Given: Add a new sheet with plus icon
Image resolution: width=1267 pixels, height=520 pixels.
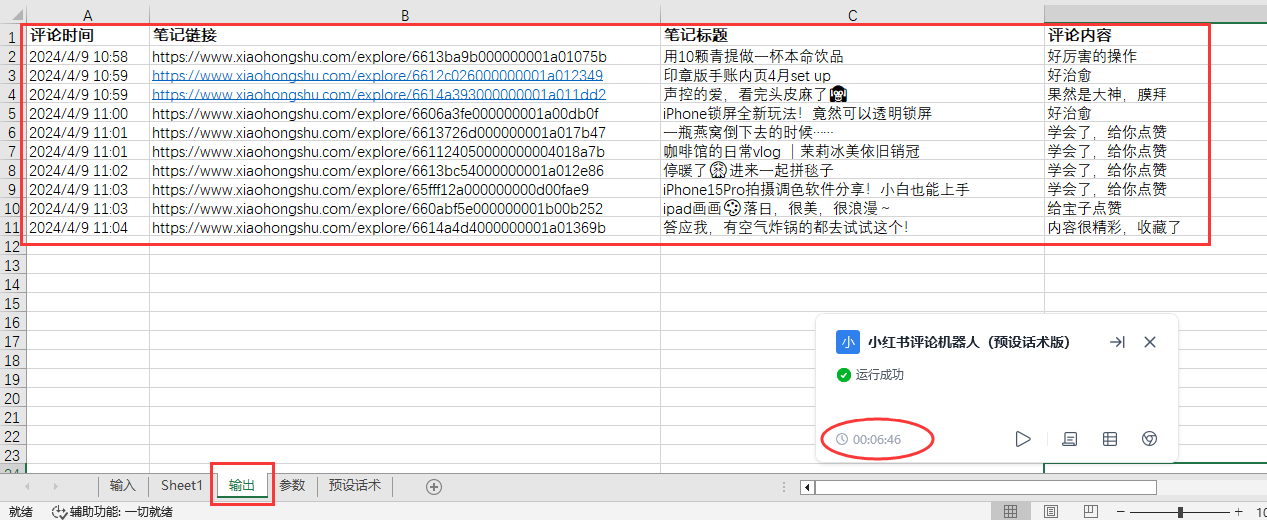Looking at the screenshot, I should [434, 486].
